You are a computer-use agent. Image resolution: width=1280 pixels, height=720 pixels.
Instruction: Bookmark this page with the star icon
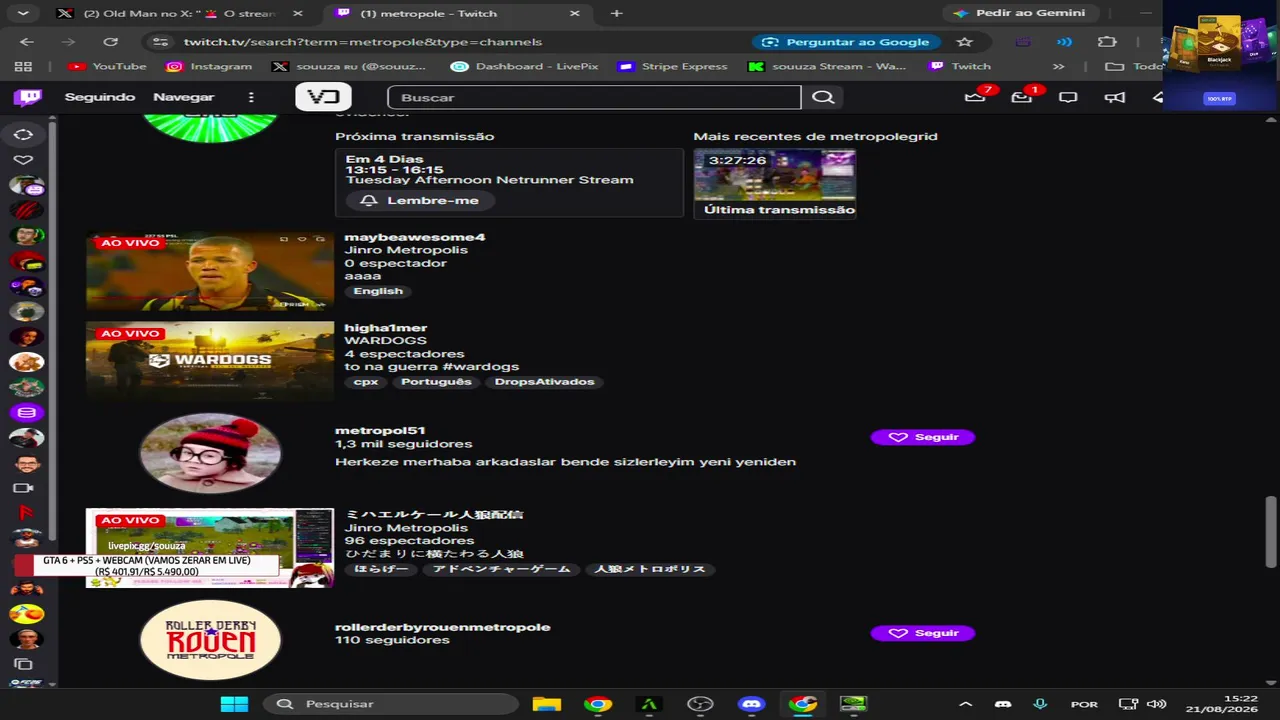pos(964,42)
